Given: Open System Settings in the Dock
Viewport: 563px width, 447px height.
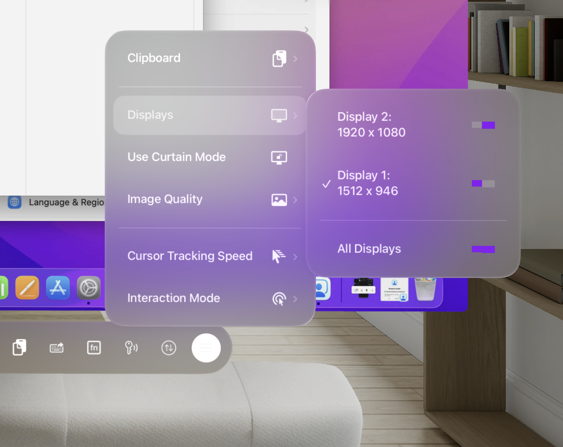Looking at the screenshot, I should [89, 288].
